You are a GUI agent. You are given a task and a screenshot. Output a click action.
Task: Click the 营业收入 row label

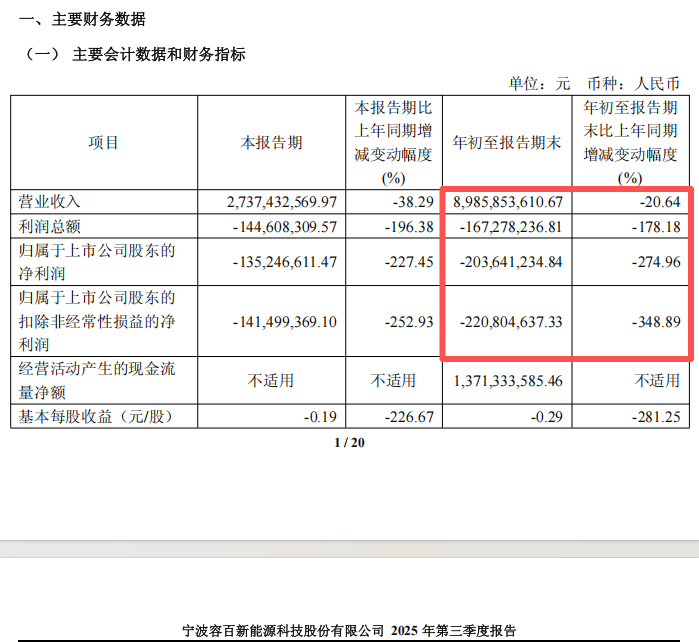49,202
